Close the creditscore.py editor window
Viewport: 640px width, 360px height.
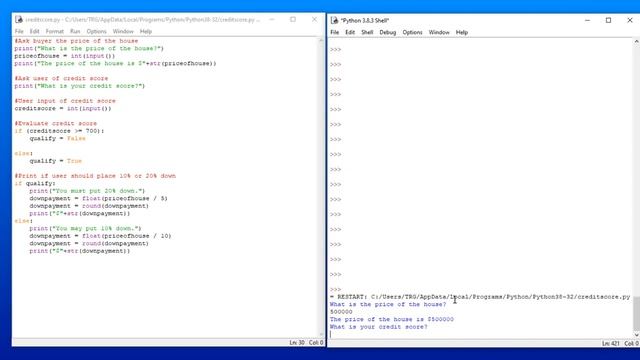pos(314,19)
